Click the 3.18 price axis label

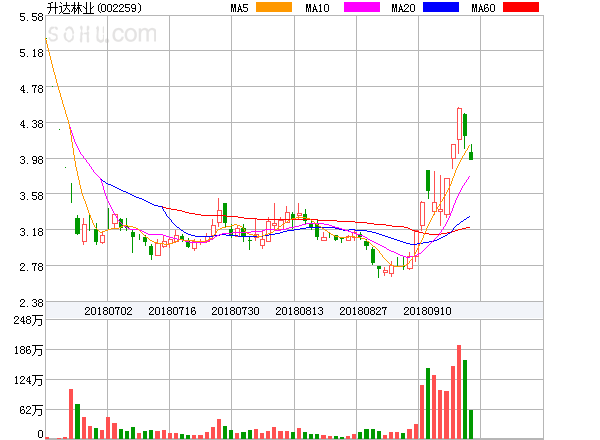pos(31,232)
